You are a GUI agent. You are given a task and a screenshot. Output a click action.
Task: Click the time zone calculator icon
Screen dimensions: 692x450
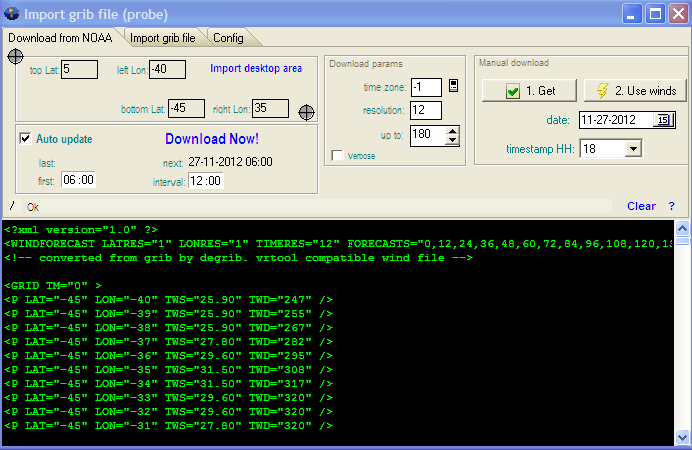(454, 86)
